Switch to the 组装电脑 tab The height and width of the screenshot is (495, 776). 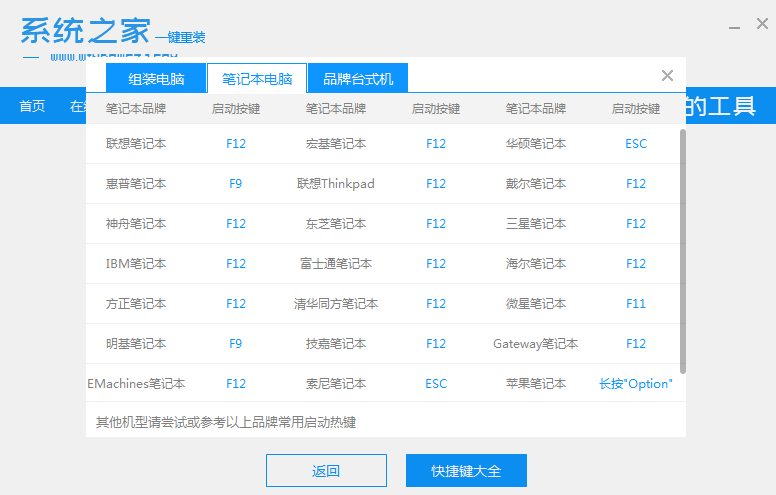[x=156, y=78]
